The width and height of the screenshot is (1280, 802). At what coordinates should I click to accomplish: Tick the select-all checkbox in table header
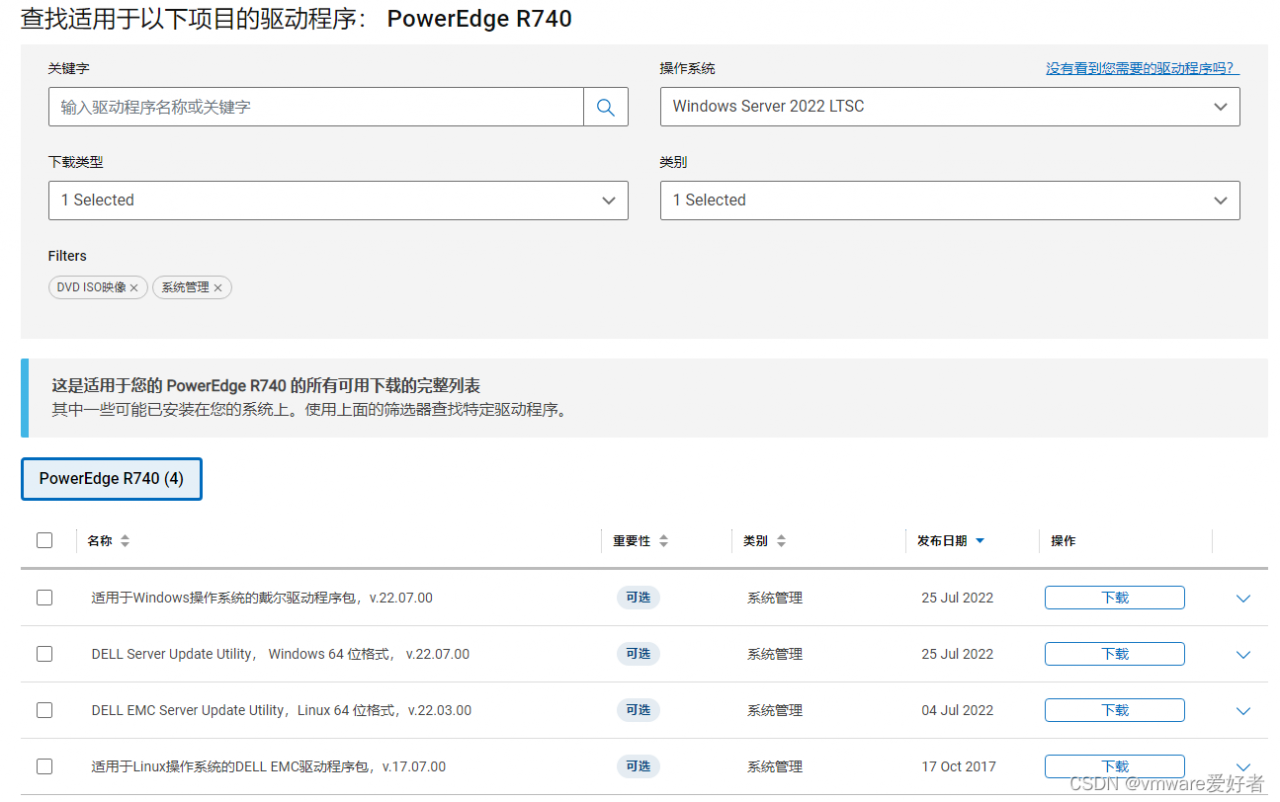[x=44, y=540]
